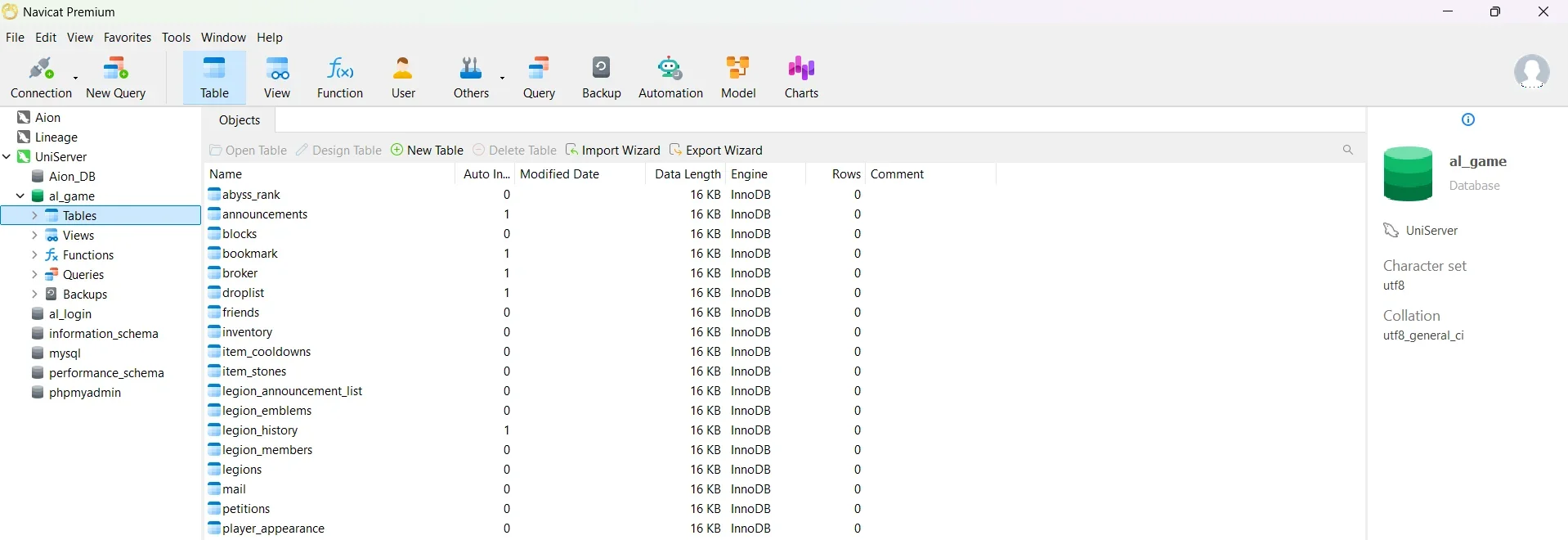Screen dimensions: 1568x540
Task: Click the information panel icon
Action: [x=1468, y=119]
